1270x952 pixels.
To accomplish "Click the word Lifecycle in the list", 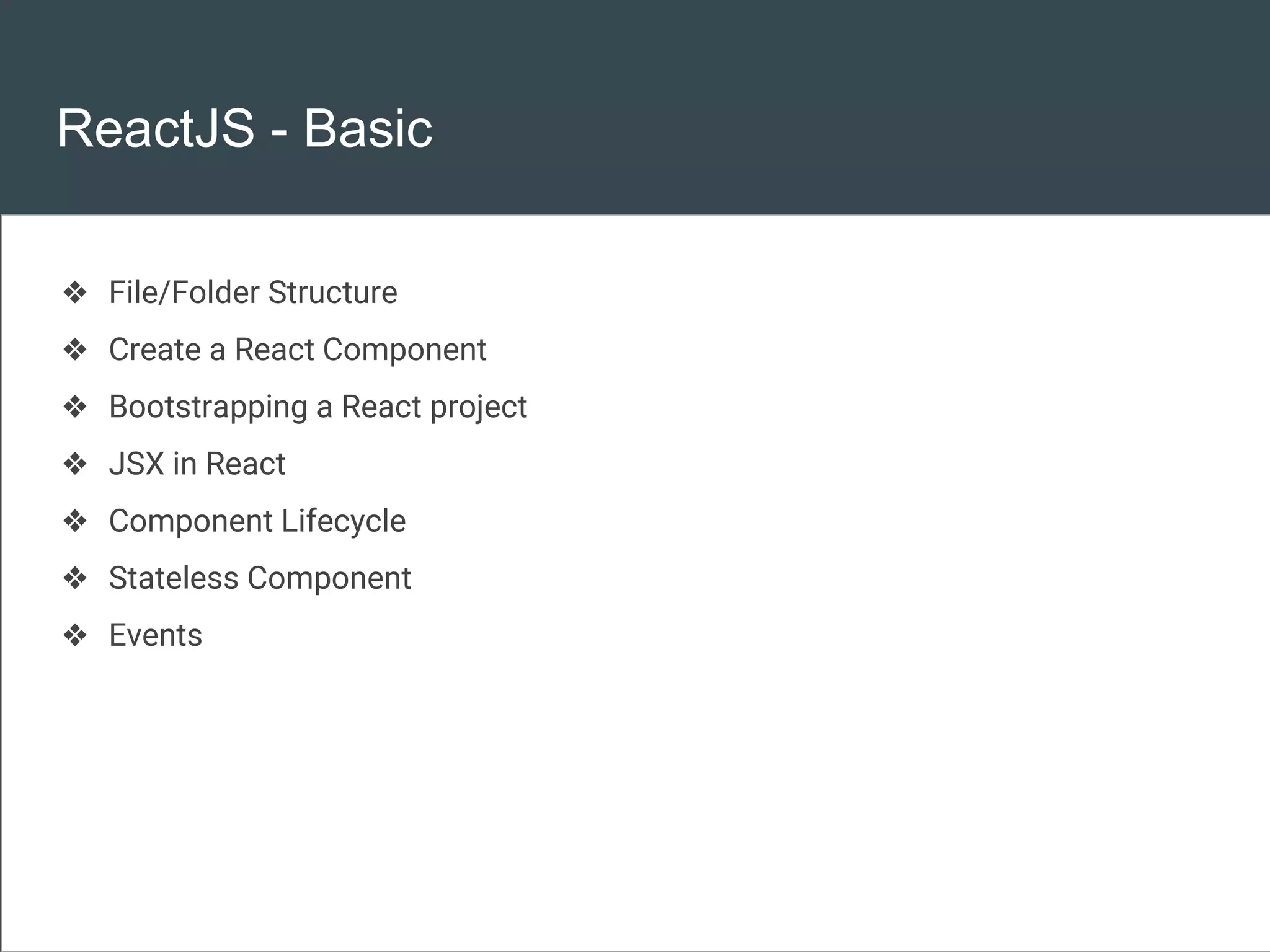I will tap(344, 522).
